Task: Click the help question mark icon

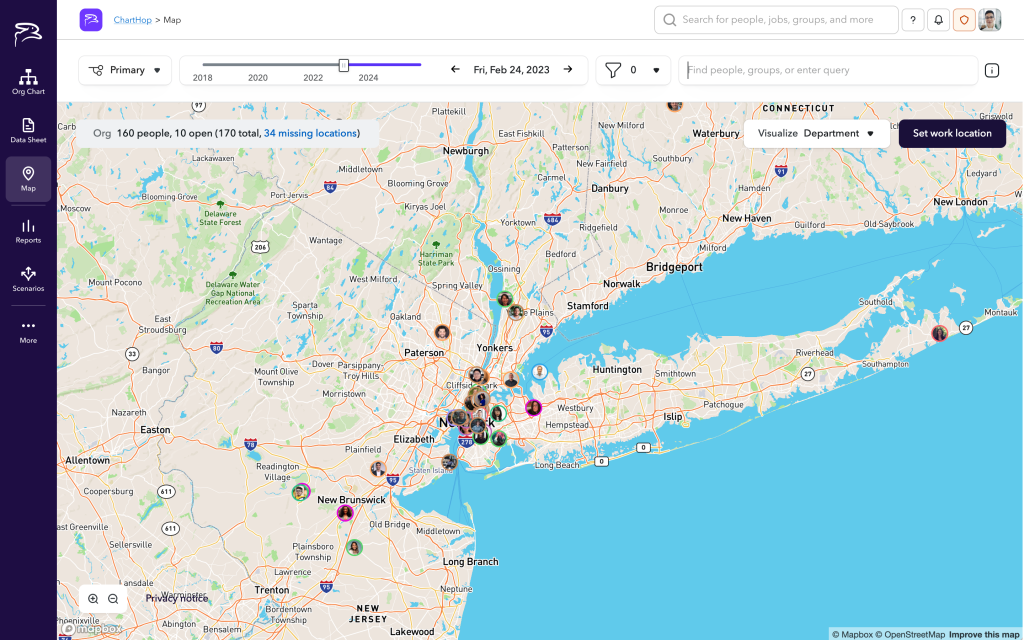Action: click(912, 20)
